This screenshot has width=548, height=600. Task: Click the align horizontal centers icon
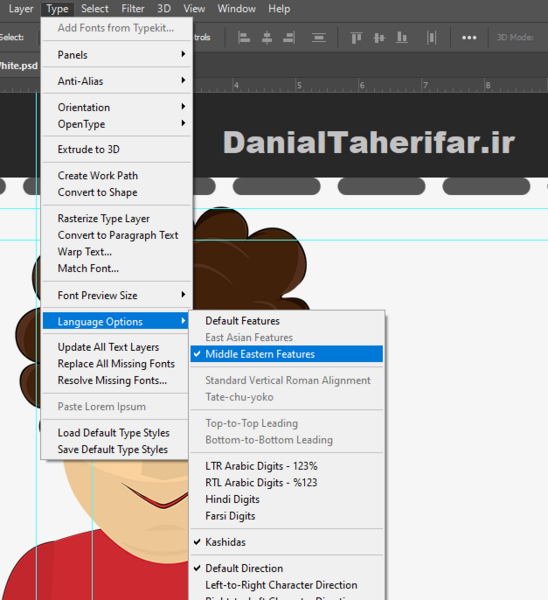(267, 38)
